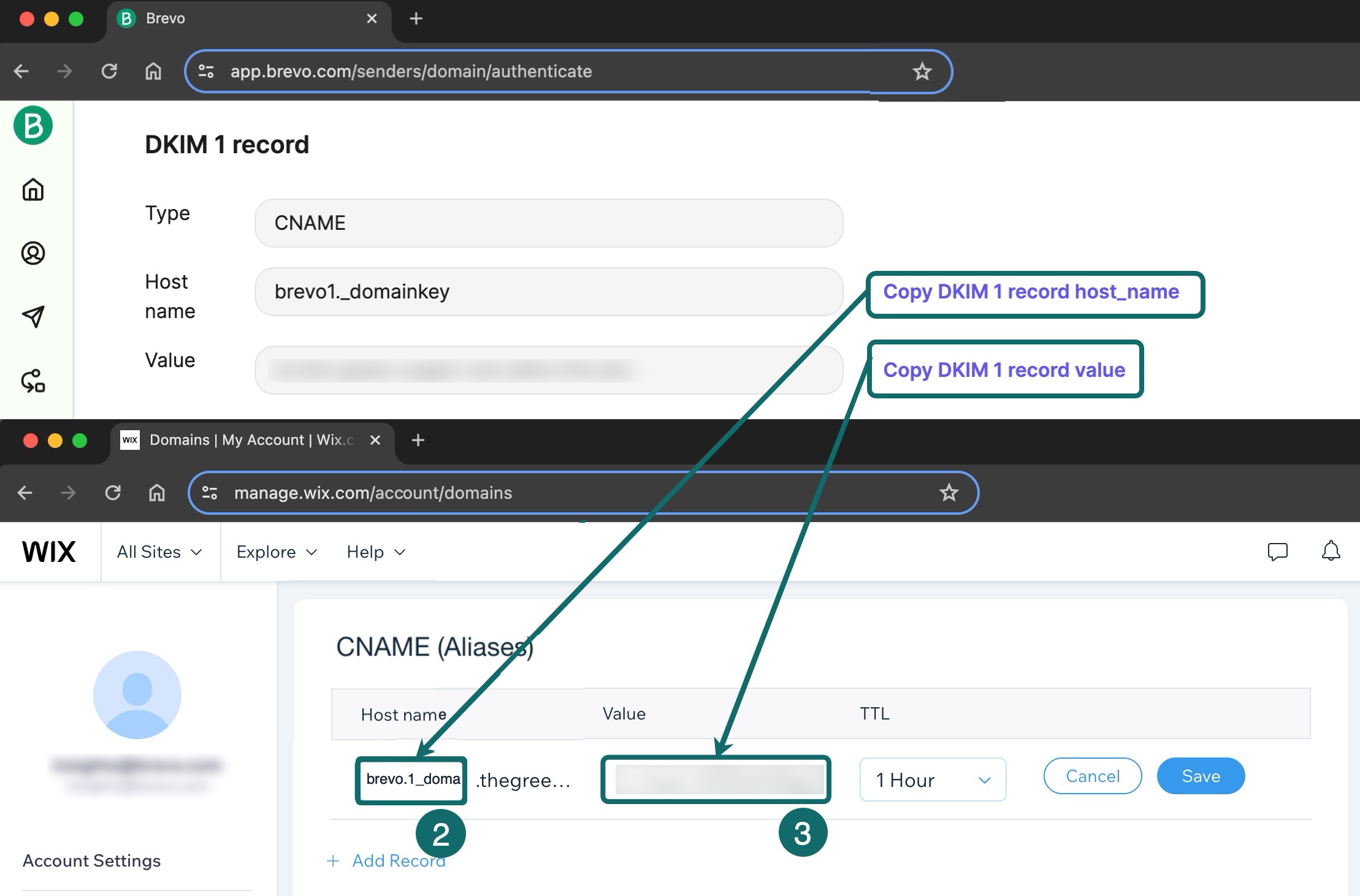The height and width of the screenshot is (896, 1360).
Task: Click the browser home button in the Brevo window
Action: click(x=153, y=71)
